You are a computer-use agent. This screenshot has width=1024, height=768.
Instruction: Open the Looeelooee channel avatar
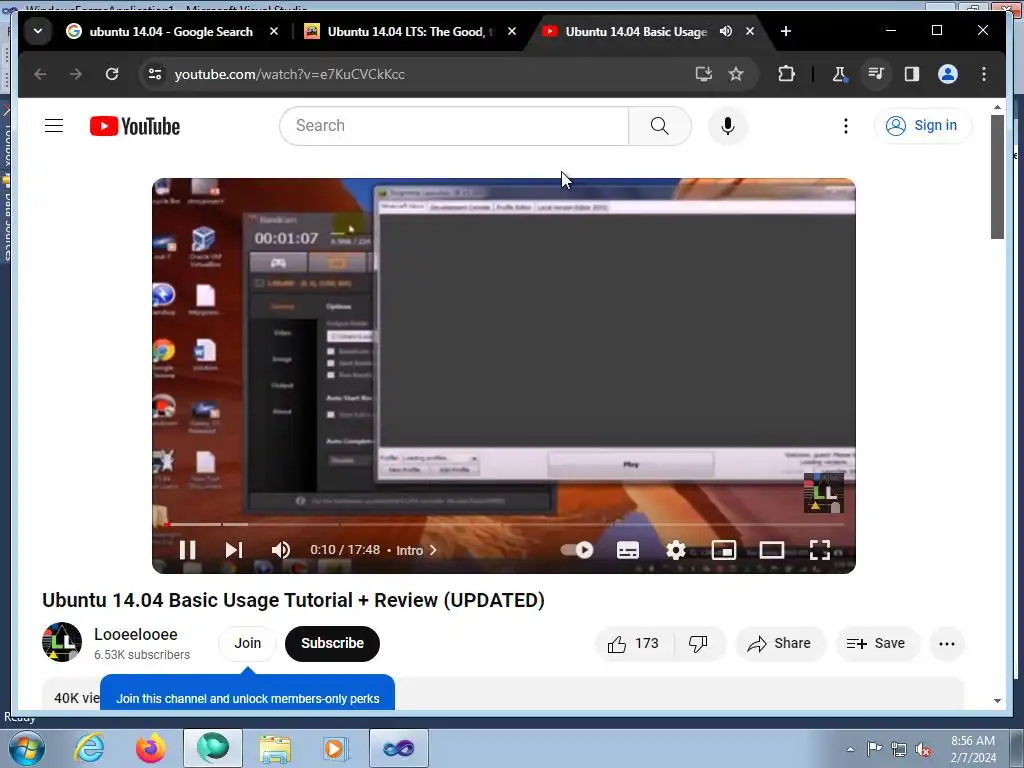(x=62, y=642)
